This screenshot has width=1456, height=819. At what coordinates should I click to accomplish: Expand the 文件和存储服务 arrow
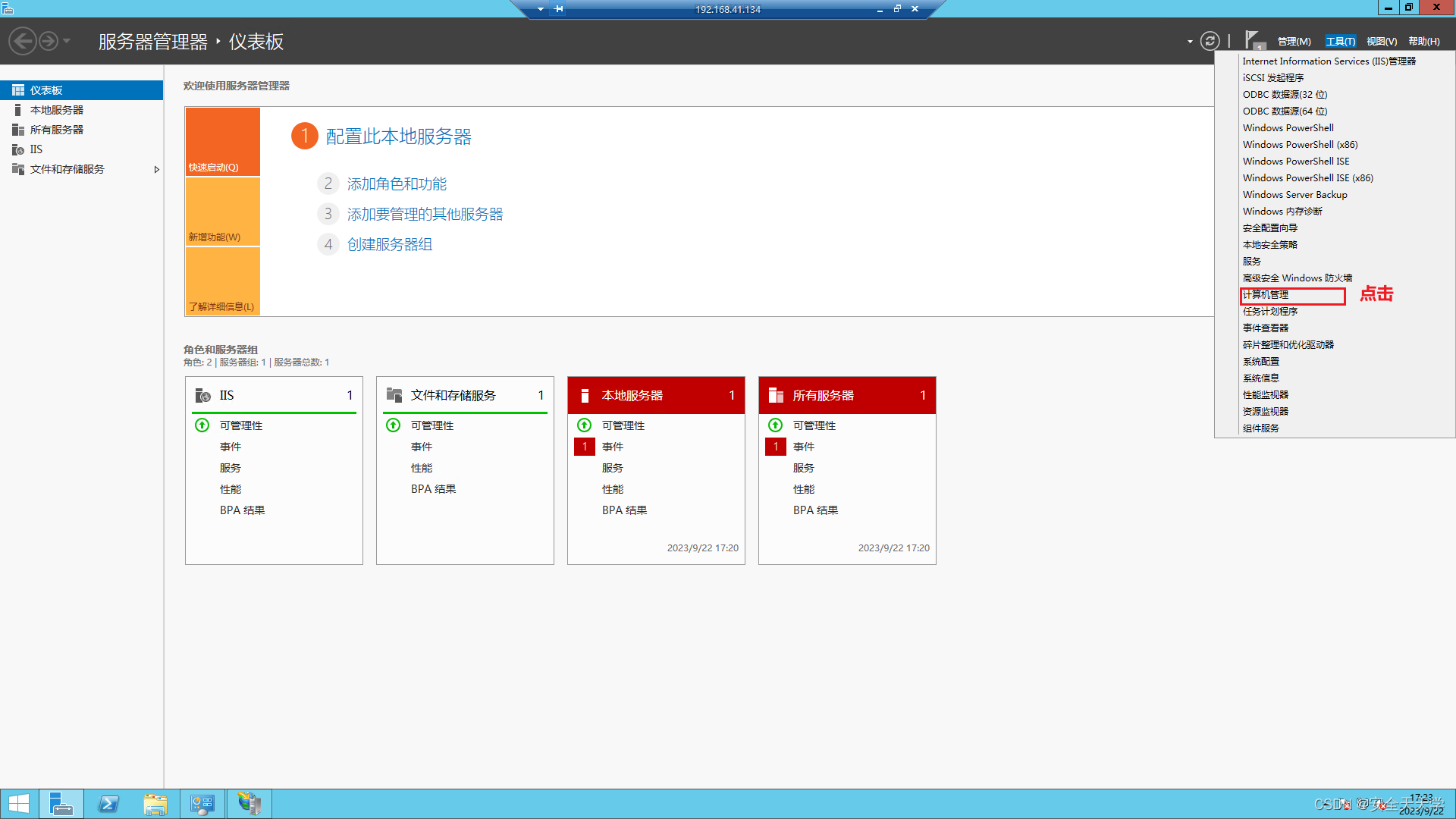[x=156, y=169]
